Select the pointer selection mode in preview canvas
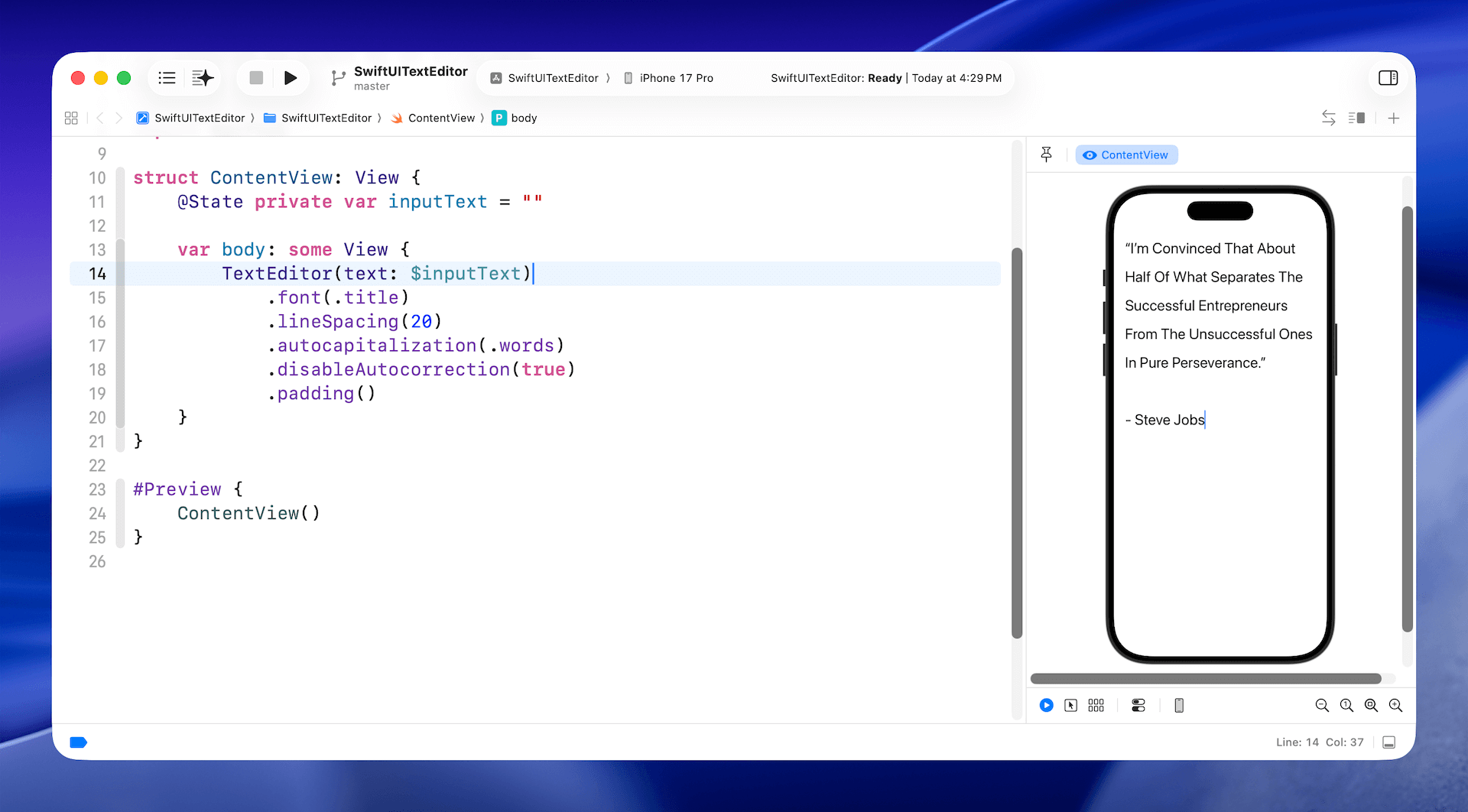1468x812 pixels. pos(1071,705)
